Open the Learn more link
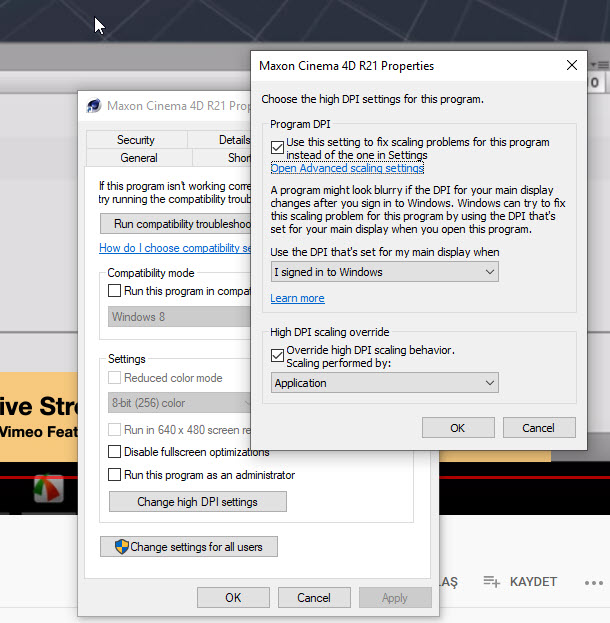 pyautogui.click(x=297, y=298)
